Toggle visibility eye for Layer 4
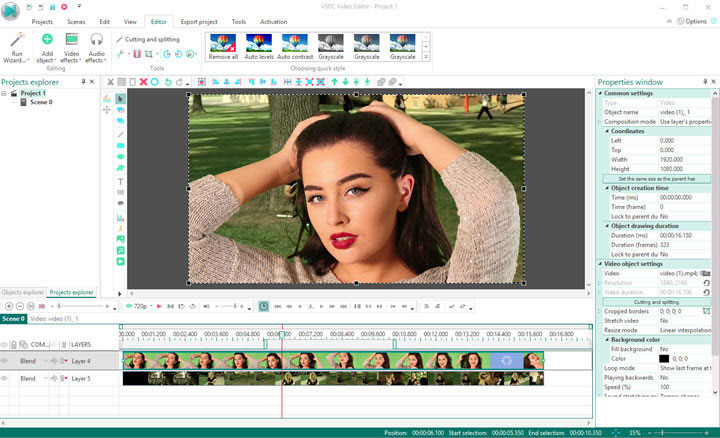 pos(5,360)
